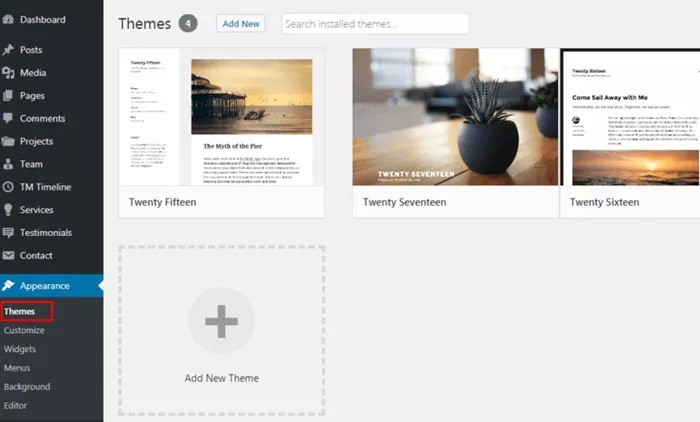Click the Projects folder icon
This screenshot has width=700, height=422.
click(x=8, y=141)
